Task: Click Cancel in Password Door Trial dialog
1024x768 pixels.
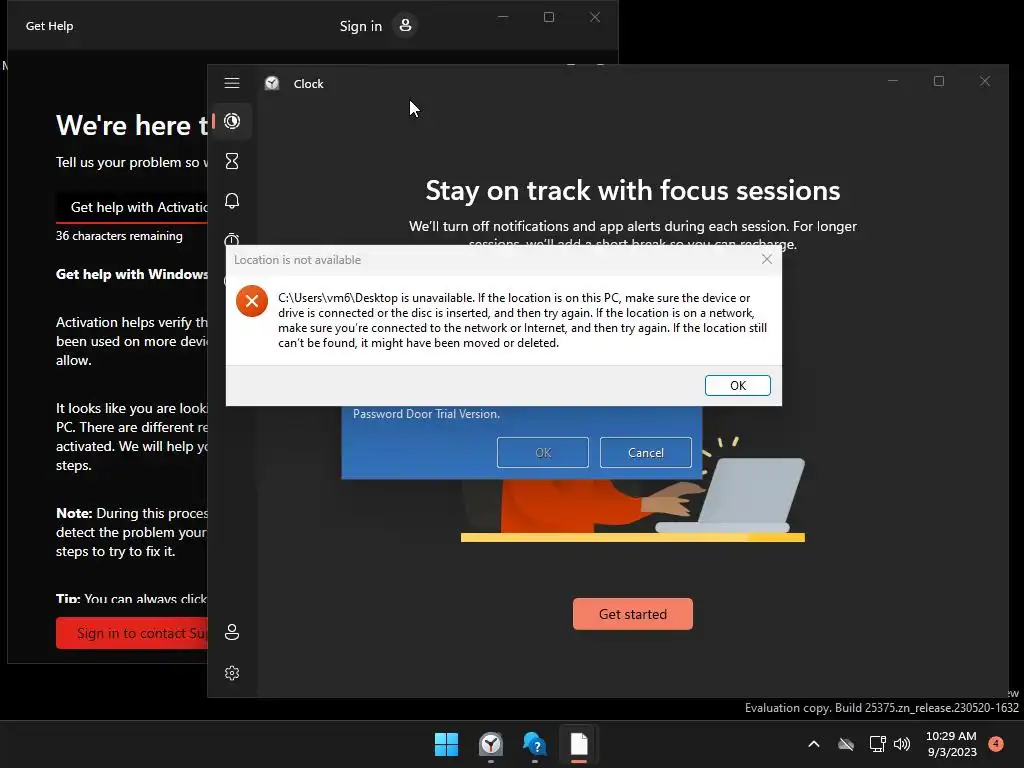Action: click(x=645, y=453)
